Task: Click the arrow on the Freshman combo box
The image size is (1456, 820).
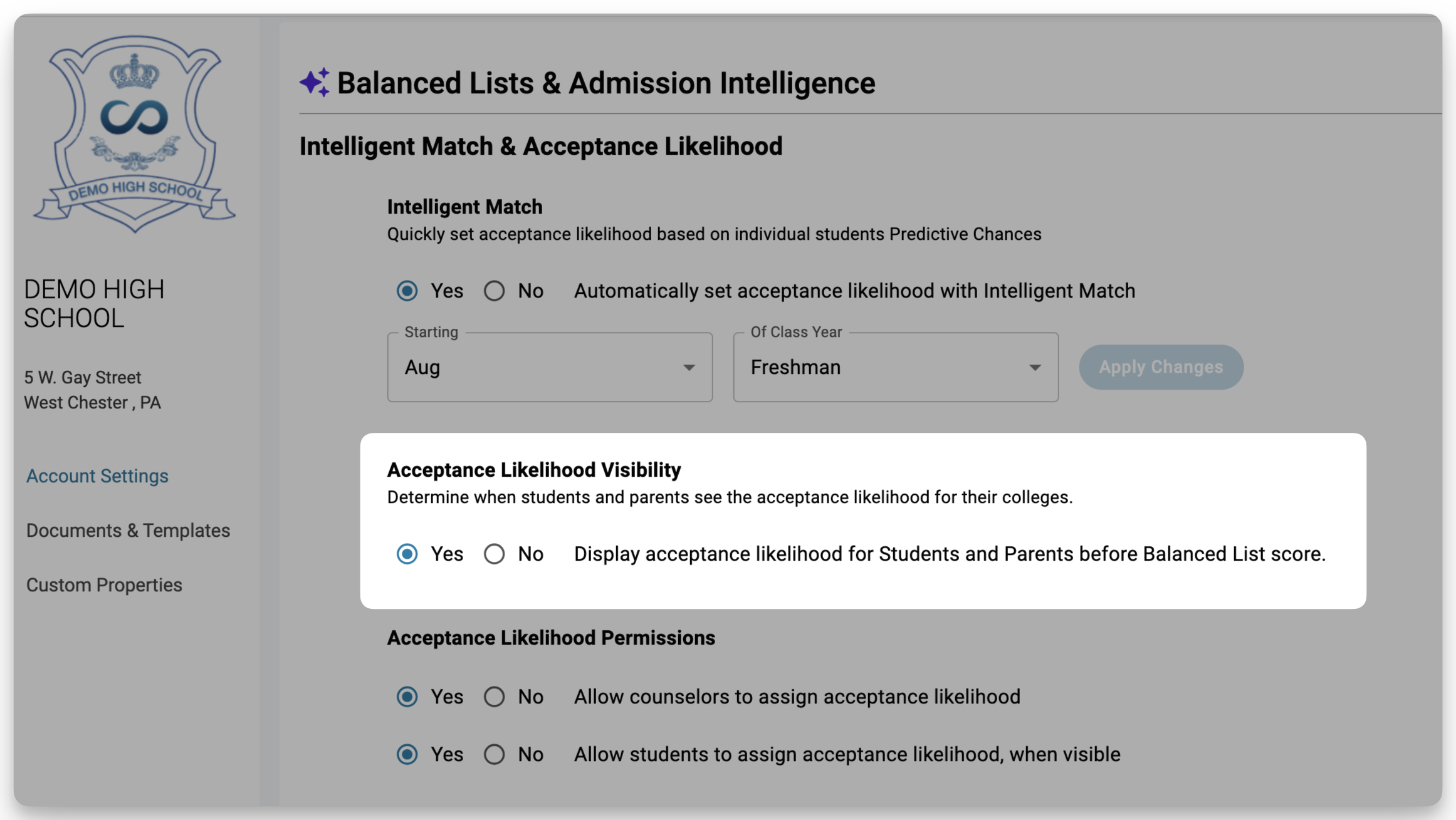Action: (x=1035, y=368)
